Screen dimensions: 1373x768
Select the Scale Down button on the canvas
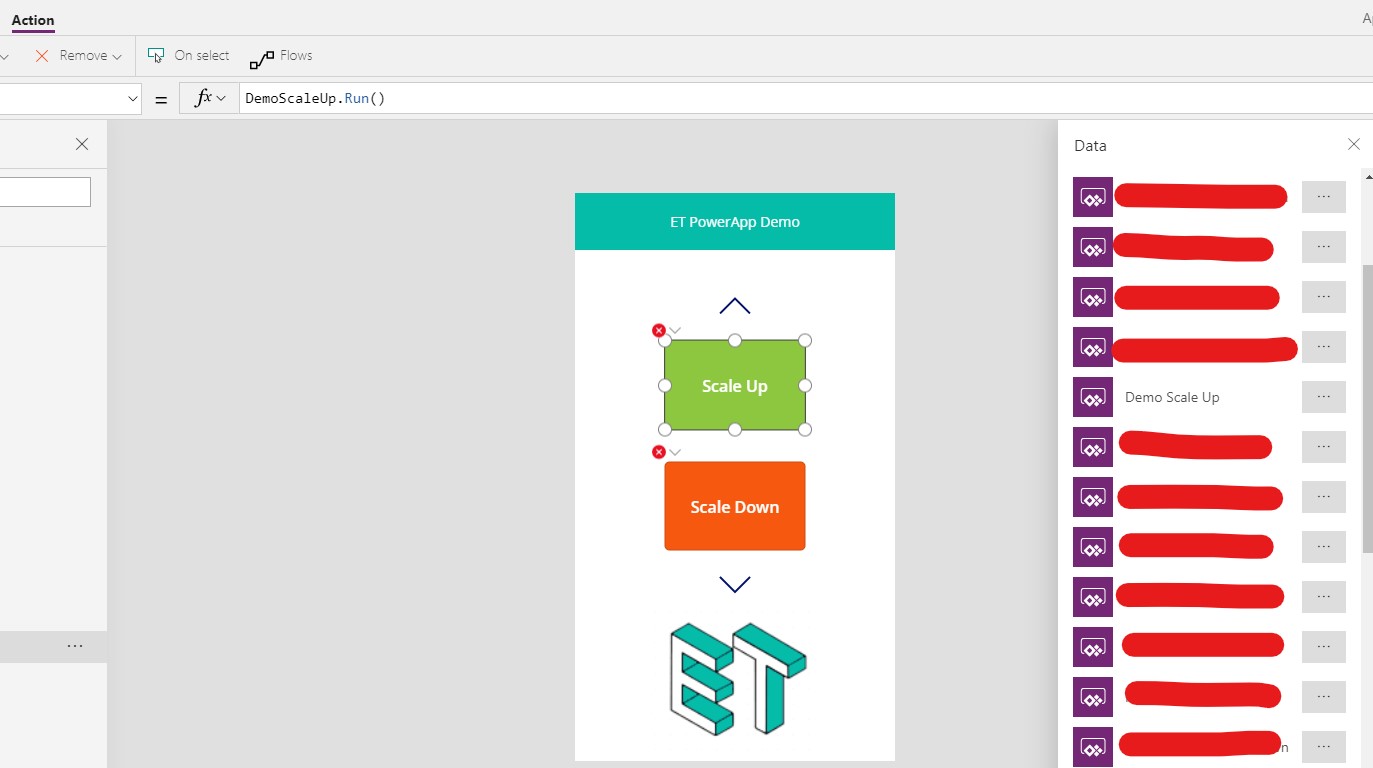click(x=735, y=506)
